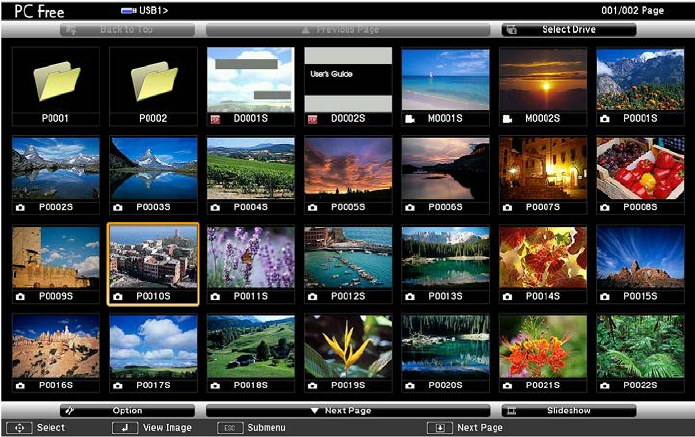Click Back to Top

127,30
